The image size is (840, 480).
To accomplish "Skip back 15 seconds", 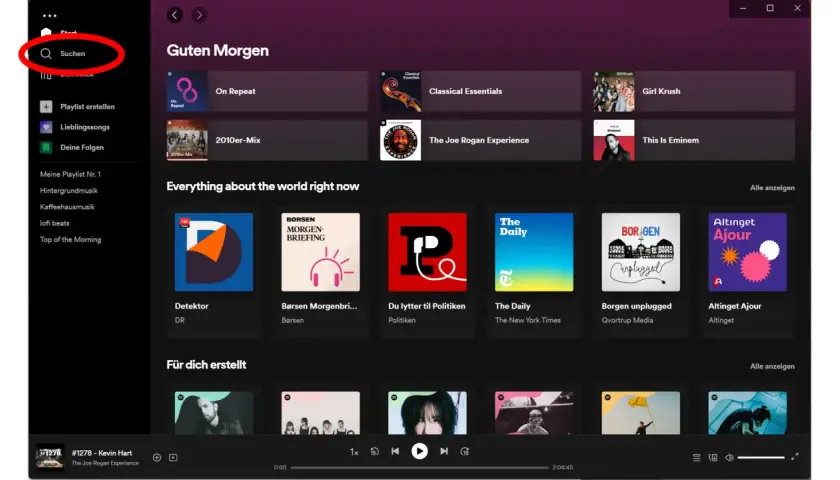I will [374, 452].
